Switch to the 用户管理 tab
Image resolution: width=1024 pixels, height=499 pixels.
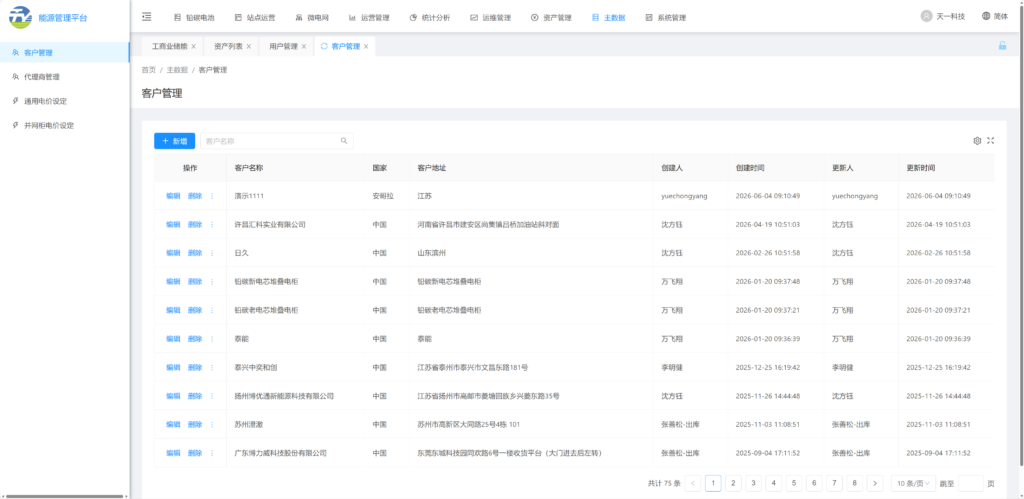coord(283,46)
